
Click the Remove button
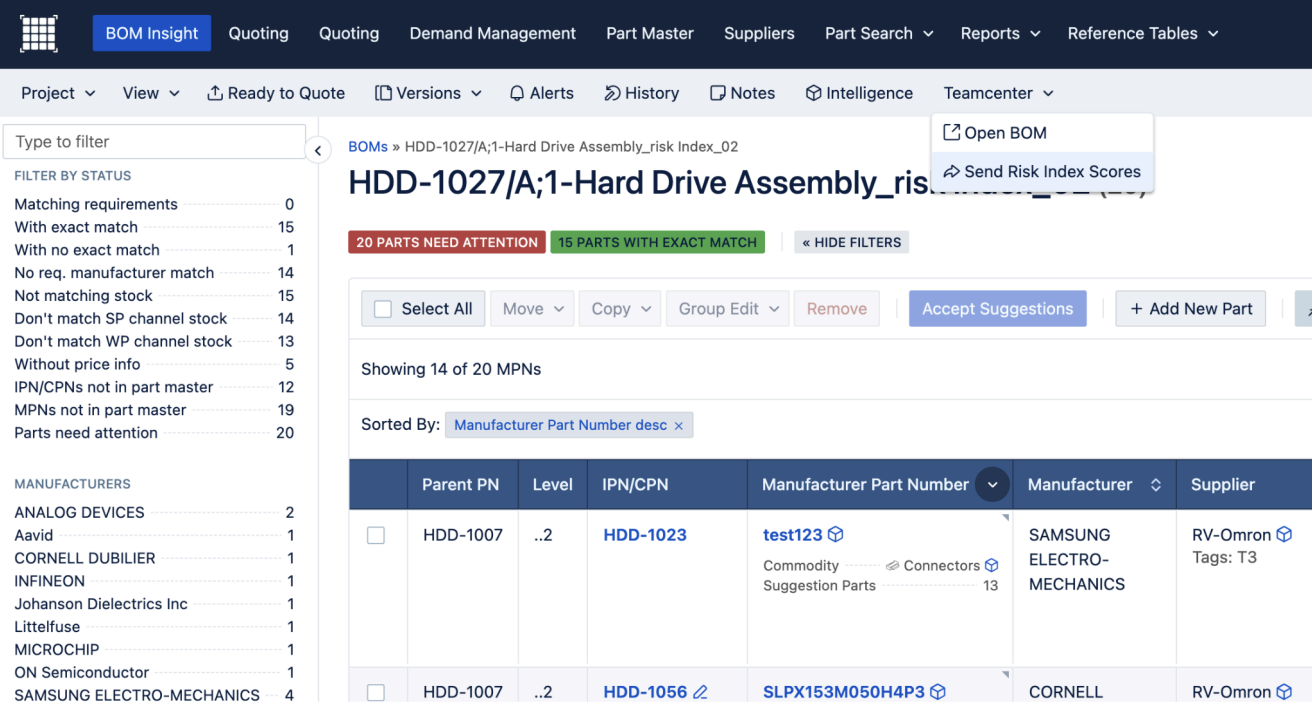(x=836, y=309)
